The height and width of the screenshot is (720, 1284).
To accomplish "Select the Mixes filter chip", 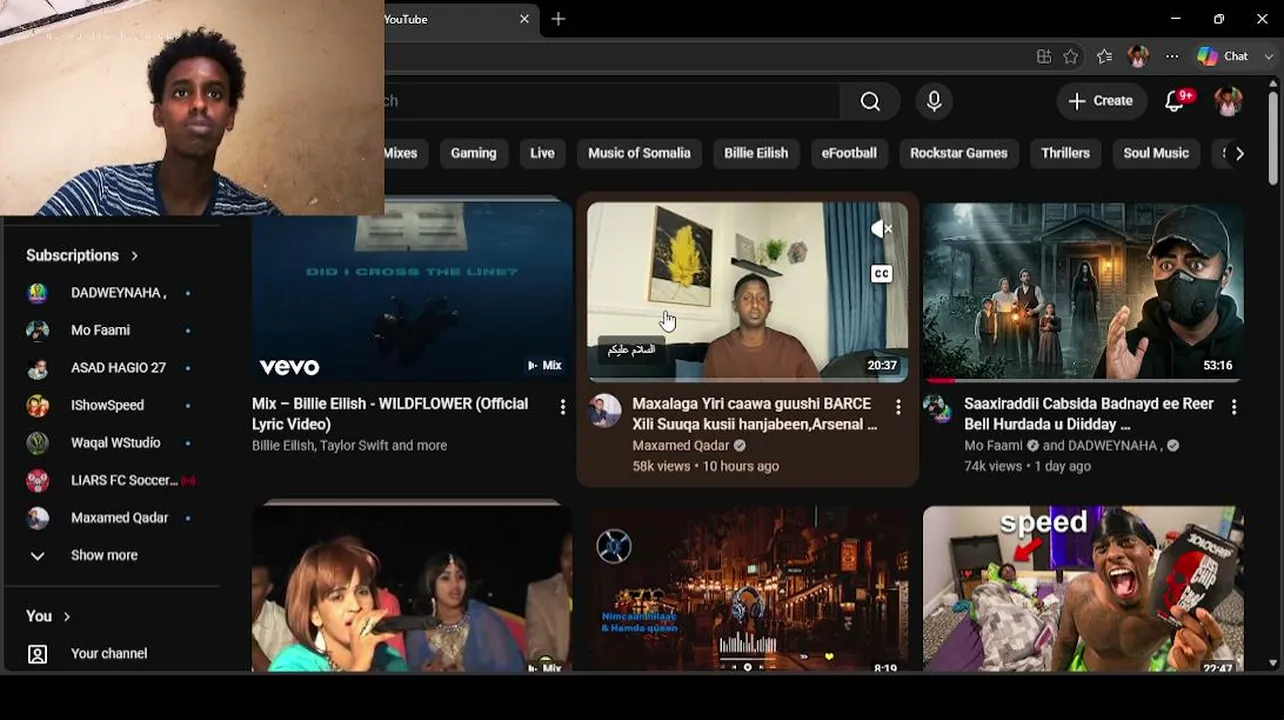I will [401, 153].
